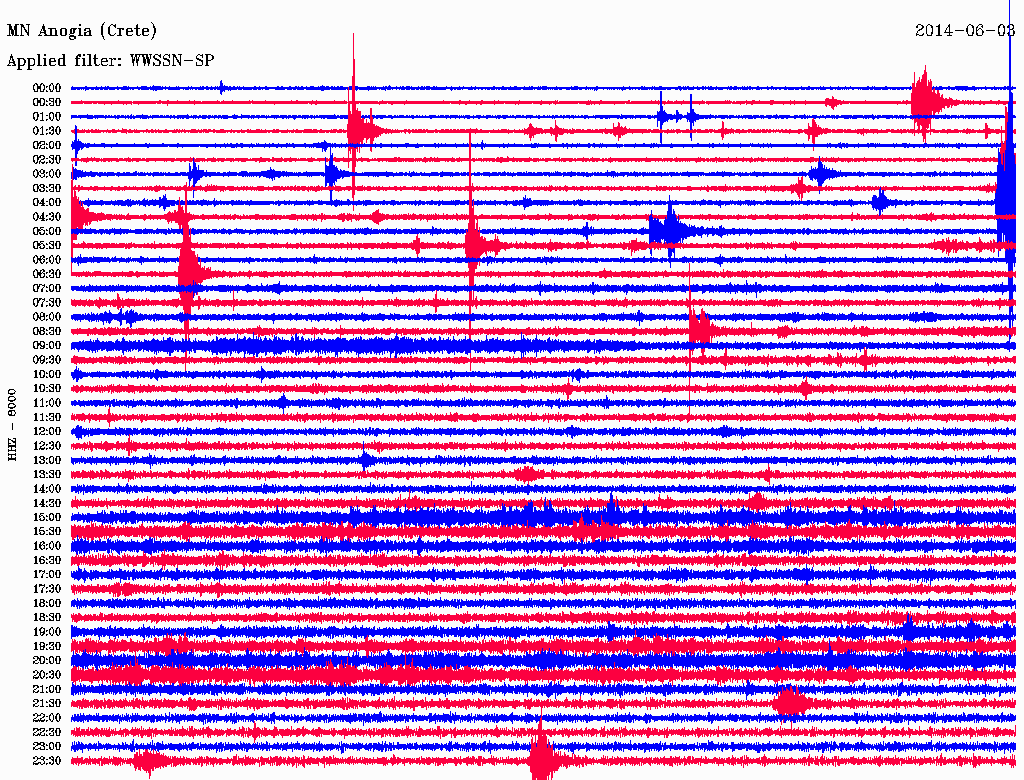This screenshot has width=1024, height=780.
Task: Select the 04:00 time label
Action: point(47,203)
